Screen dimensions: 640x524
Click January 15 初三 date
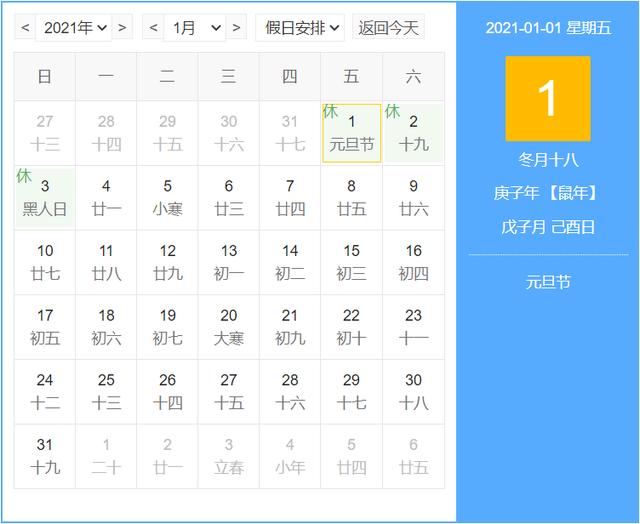pyautogui.click(x=351, y=262)
